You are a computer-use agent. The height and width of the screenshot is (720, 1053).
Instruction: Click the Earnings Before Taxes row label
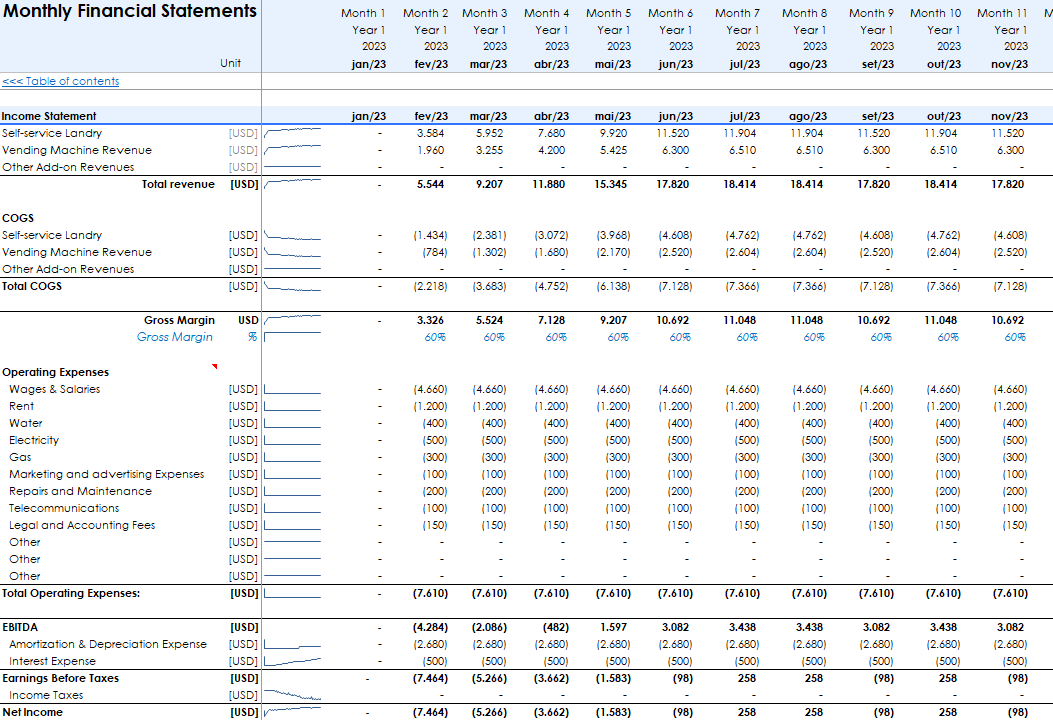(60, 678)
